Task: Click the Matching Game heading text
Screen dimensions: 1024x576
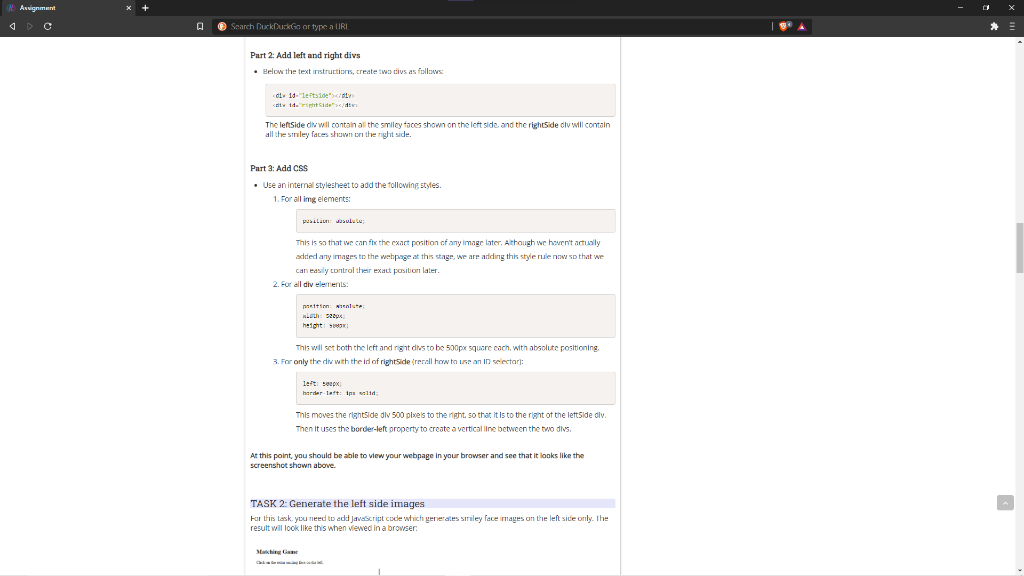Action: (x=281, y=551)
